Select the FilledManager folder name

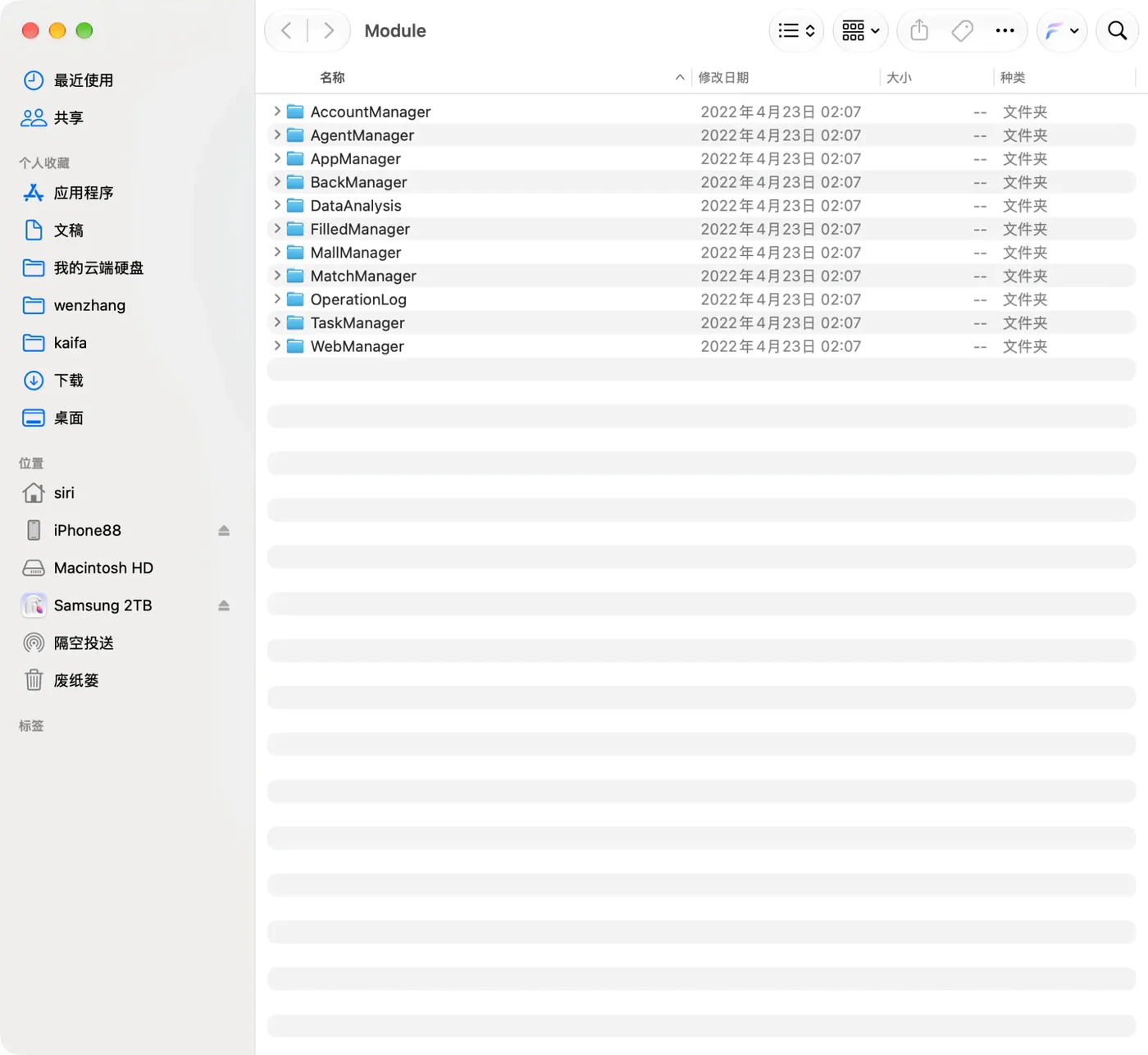pos(360,230)
